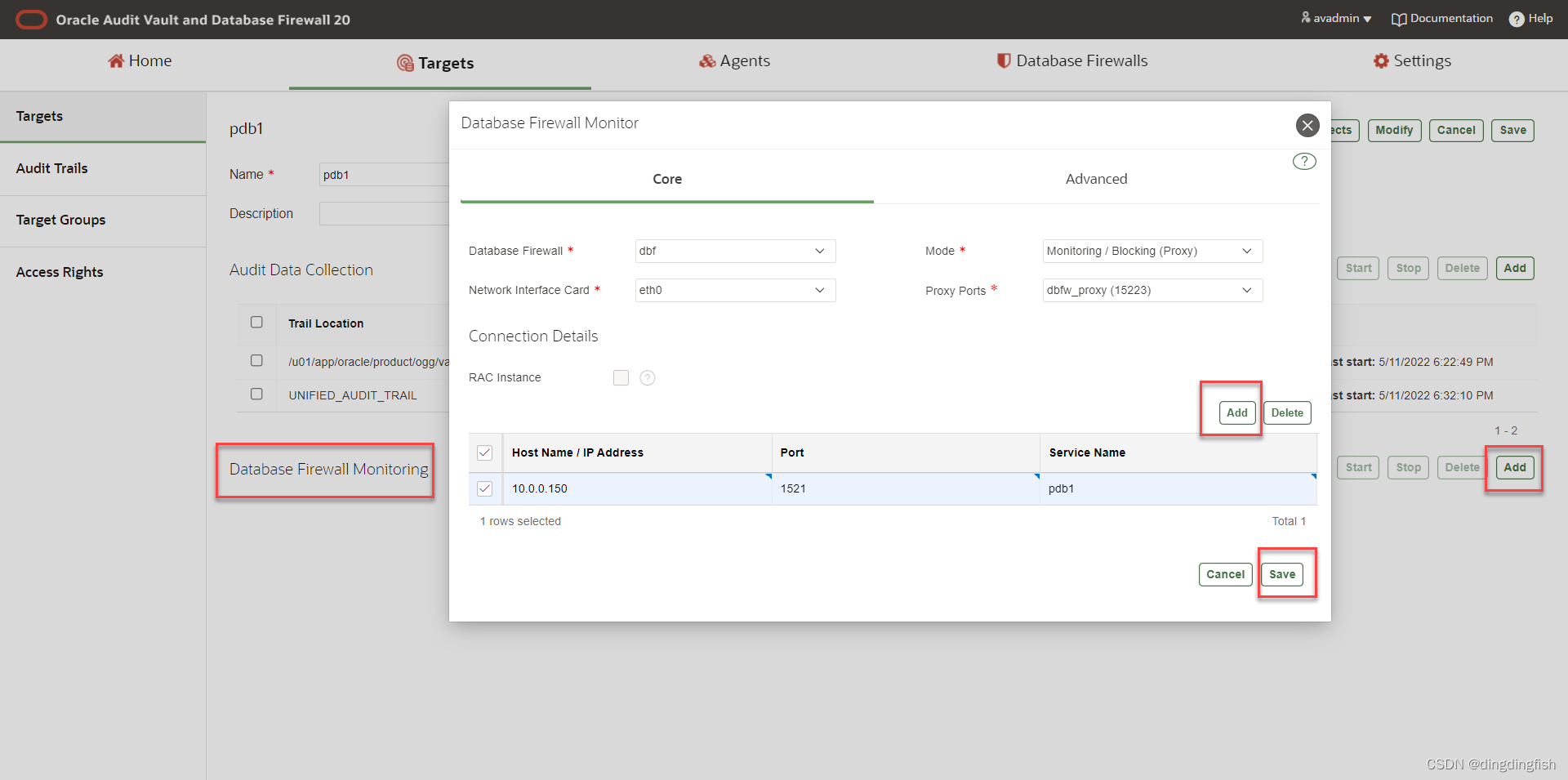Click the Trail Location column header

[x=326, y=323]
